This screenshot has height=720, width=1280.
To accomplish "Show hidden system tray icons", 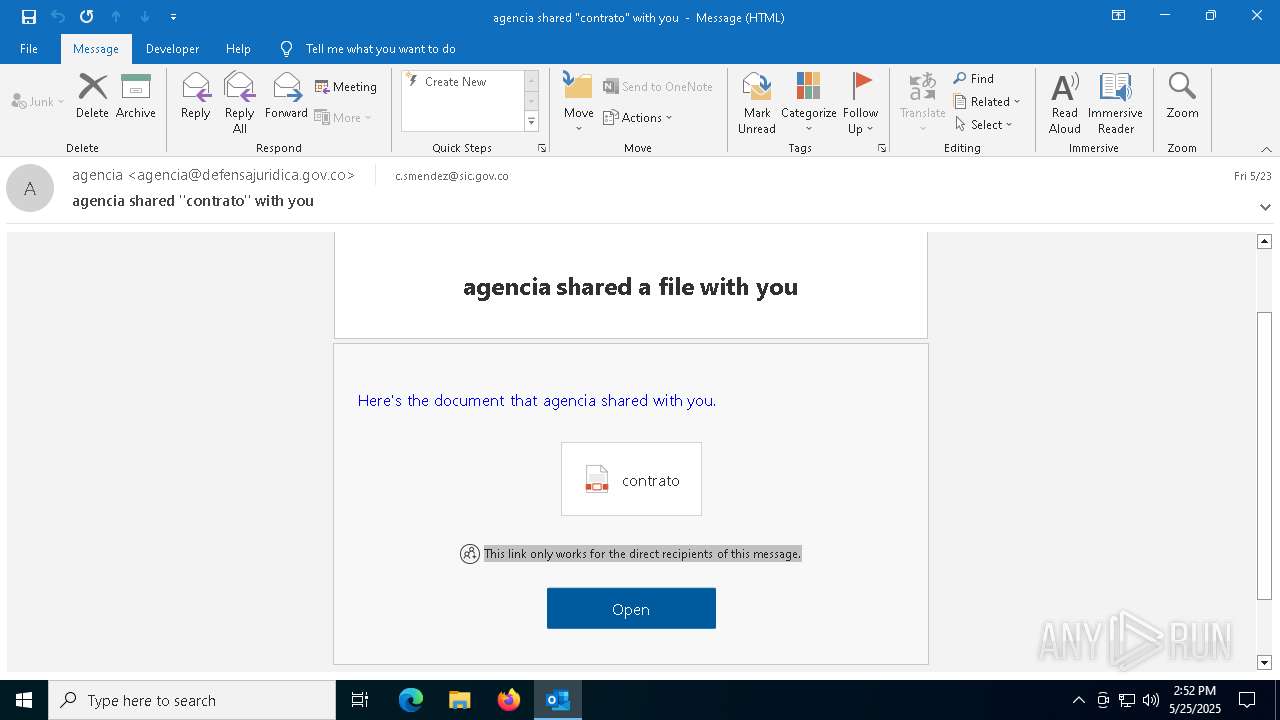I will (x=1078, y=700).
